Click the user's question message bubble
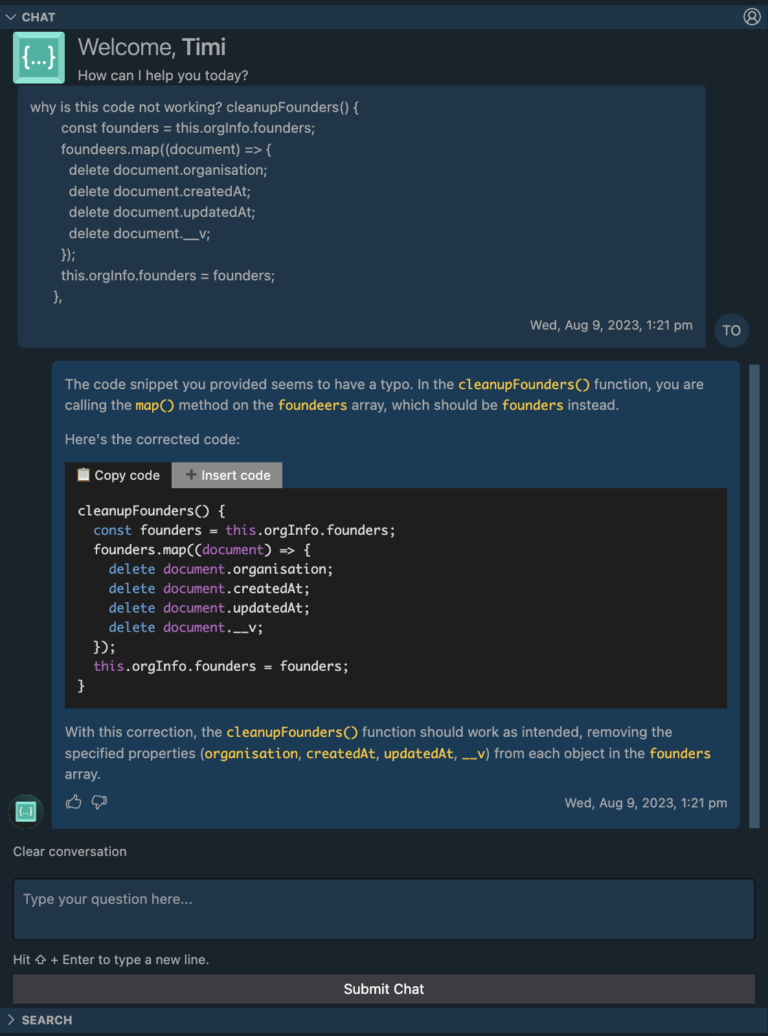 pos(361,200)
